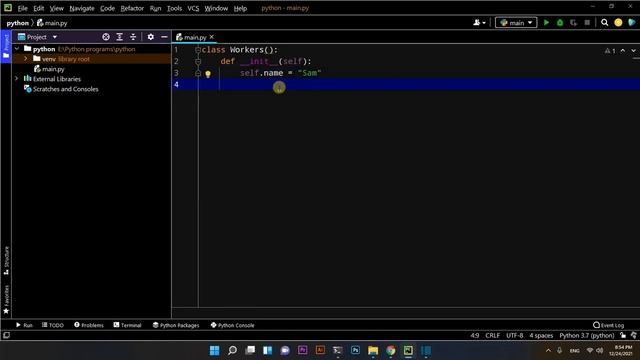Toggle the Project side tab
Viewport: 640px width, 360px height.
coord(6,46)
